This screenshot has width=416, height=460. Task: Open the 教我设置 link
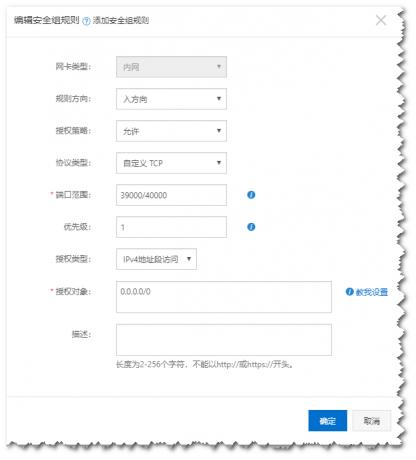(372, 292)
